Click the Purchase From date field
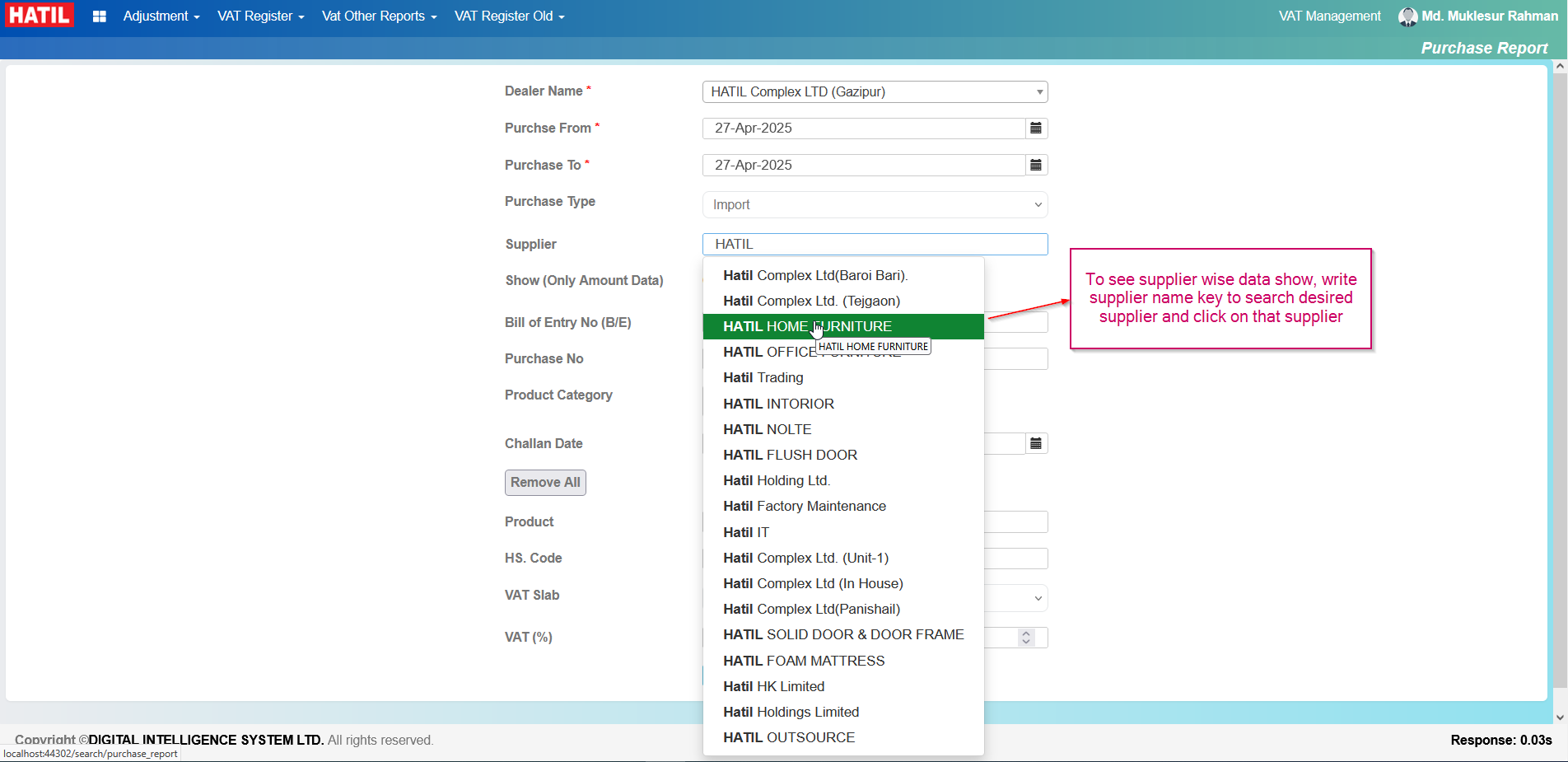The width and height of the screenshot is (1568, 762). coord(864,129)
